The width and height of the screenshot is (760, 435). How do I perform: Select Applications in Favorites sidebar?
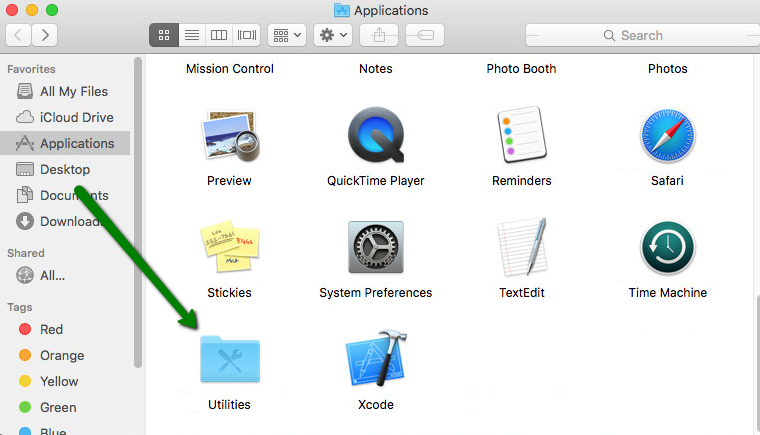[65, 143]
